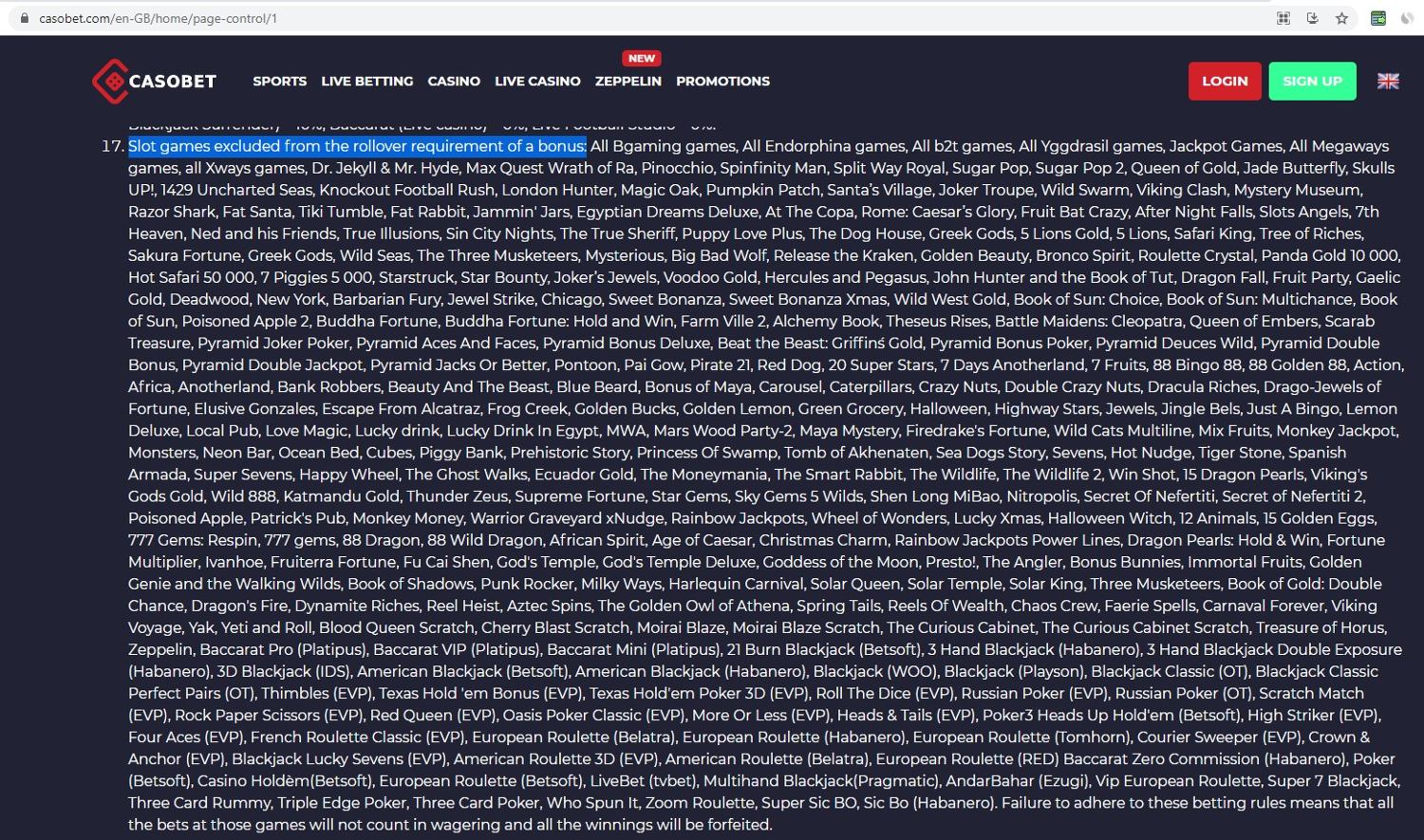
Task: Click the list number 17
Action: point(112,146)
